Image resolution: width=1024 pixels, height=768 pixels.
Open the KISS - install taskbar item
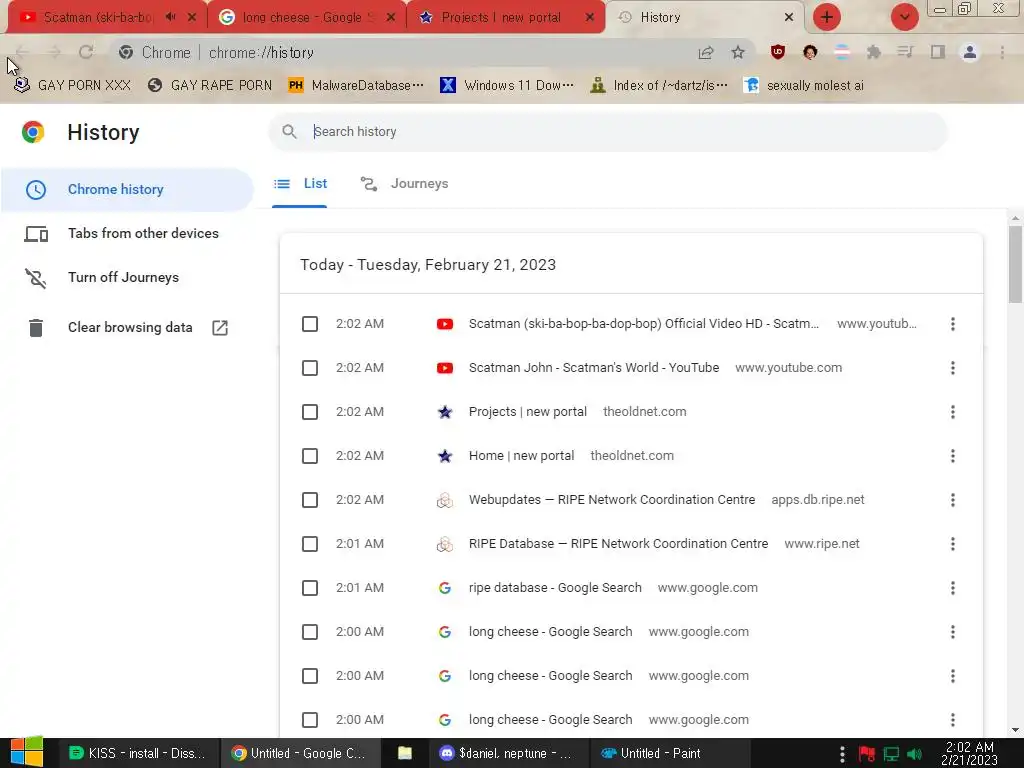(x=137, y=753)
